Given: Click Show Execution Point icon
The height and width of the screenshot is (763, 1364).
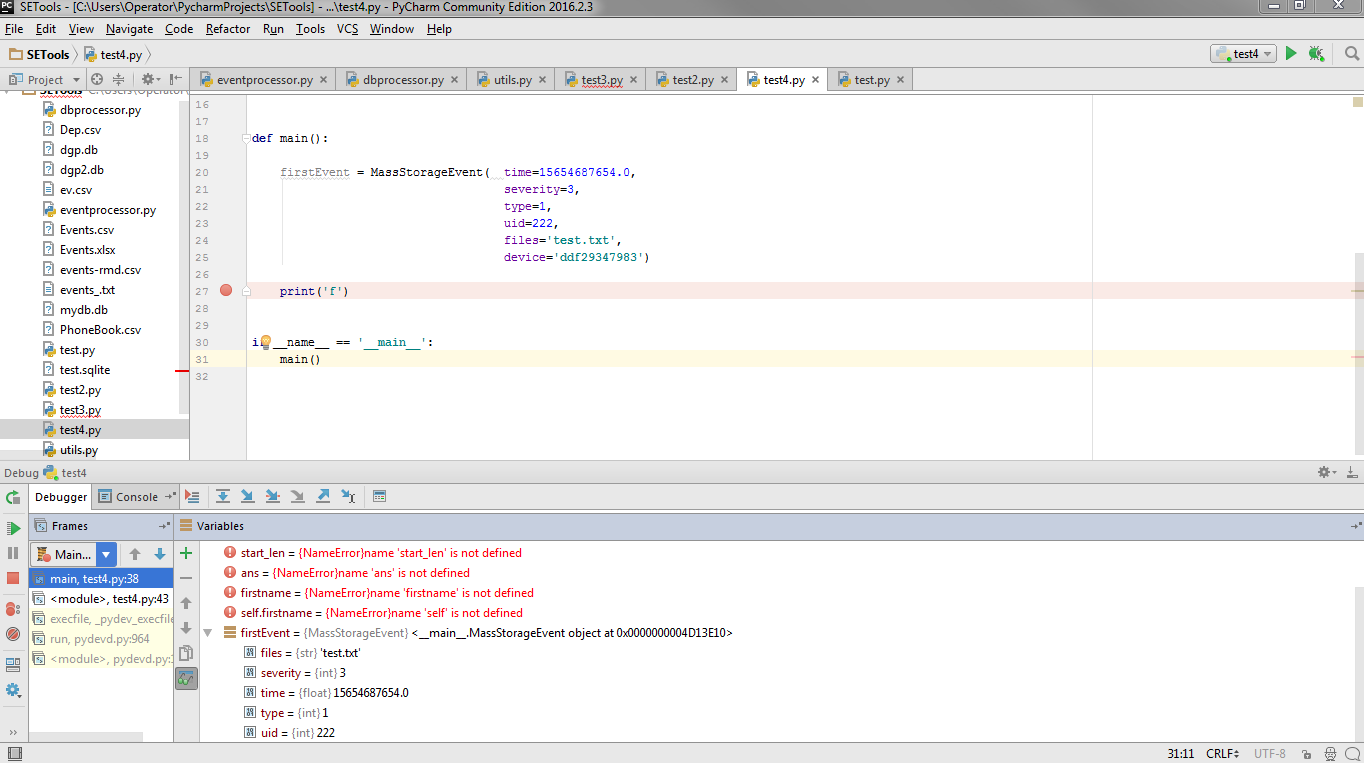Looking at the screenshot, I should [x=192, y=496].
